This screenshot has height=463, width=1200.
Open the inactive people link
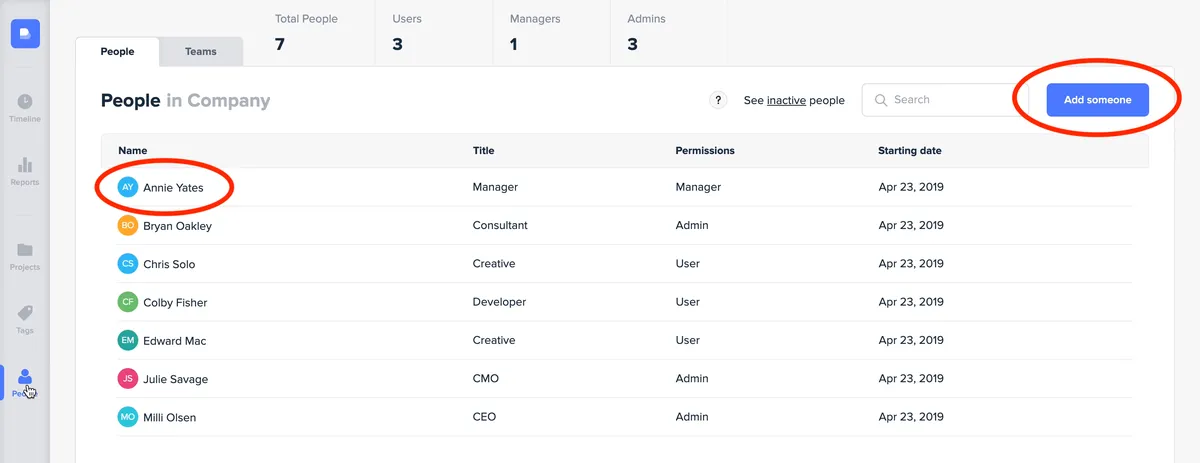(x=786, y=101)
